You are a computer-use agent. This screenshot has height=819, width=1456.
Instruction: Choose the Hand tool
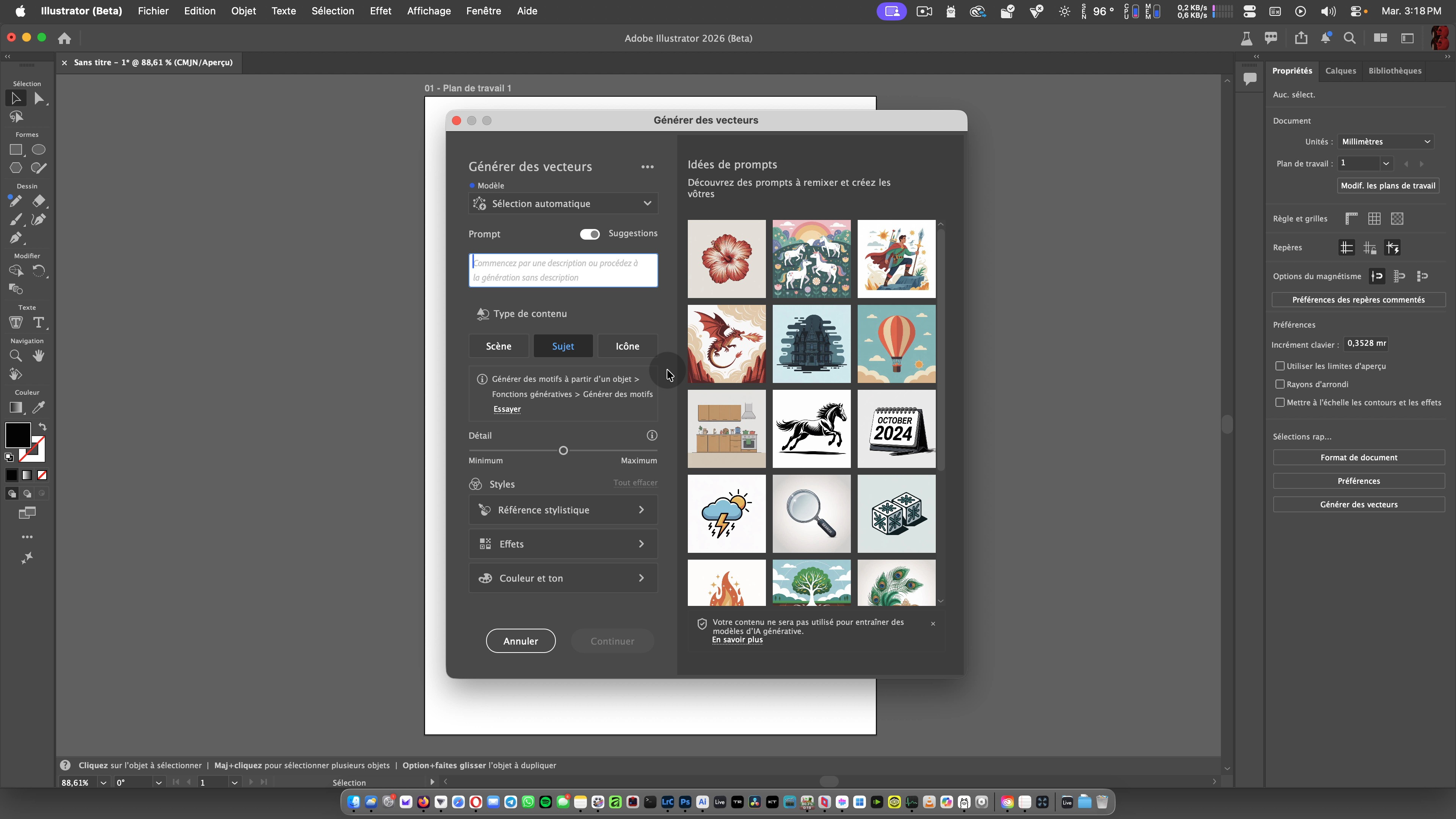(x=38, y=356)
